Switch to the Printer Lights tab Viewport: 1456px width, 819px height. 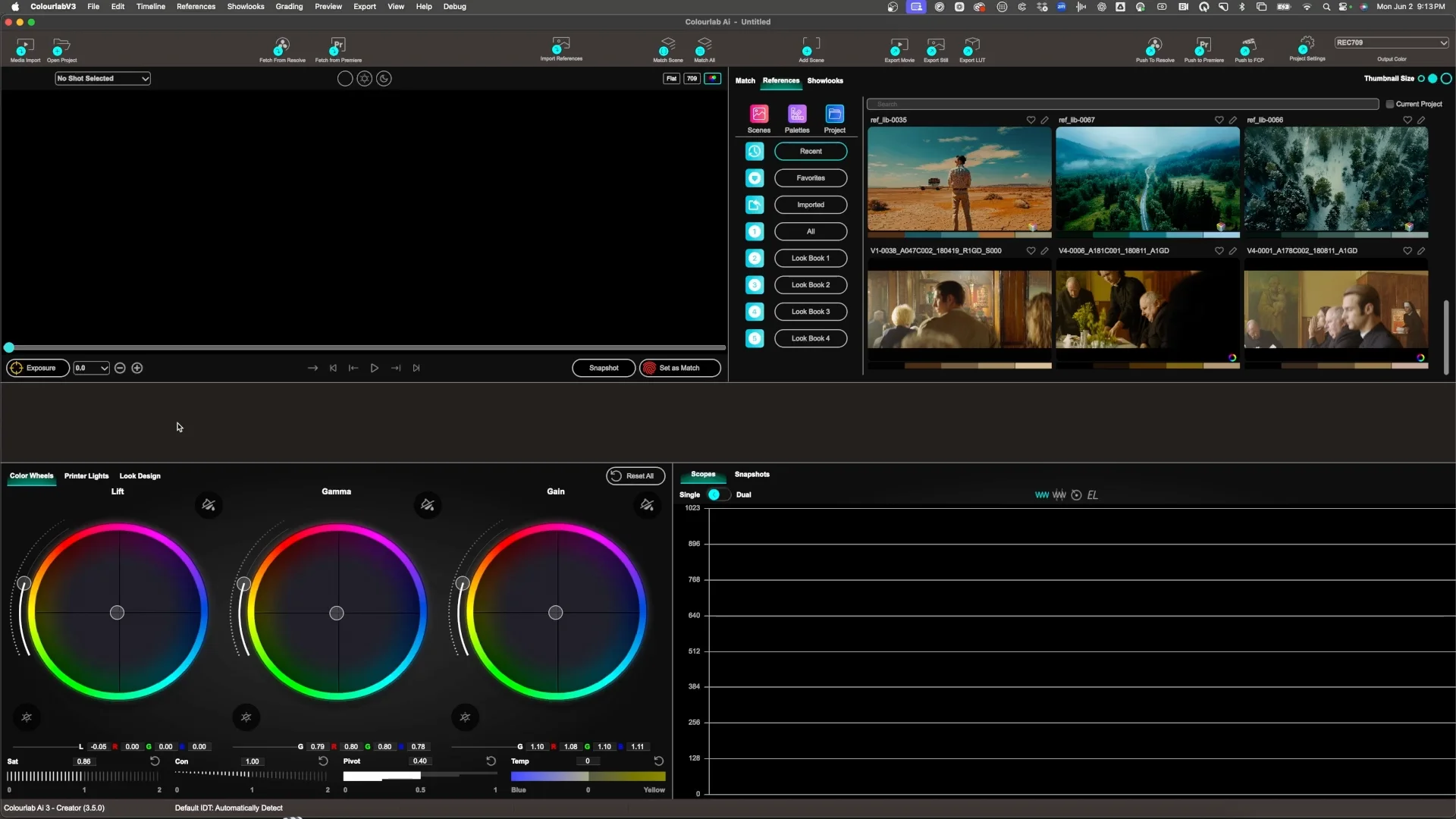[x=86, y=476]
